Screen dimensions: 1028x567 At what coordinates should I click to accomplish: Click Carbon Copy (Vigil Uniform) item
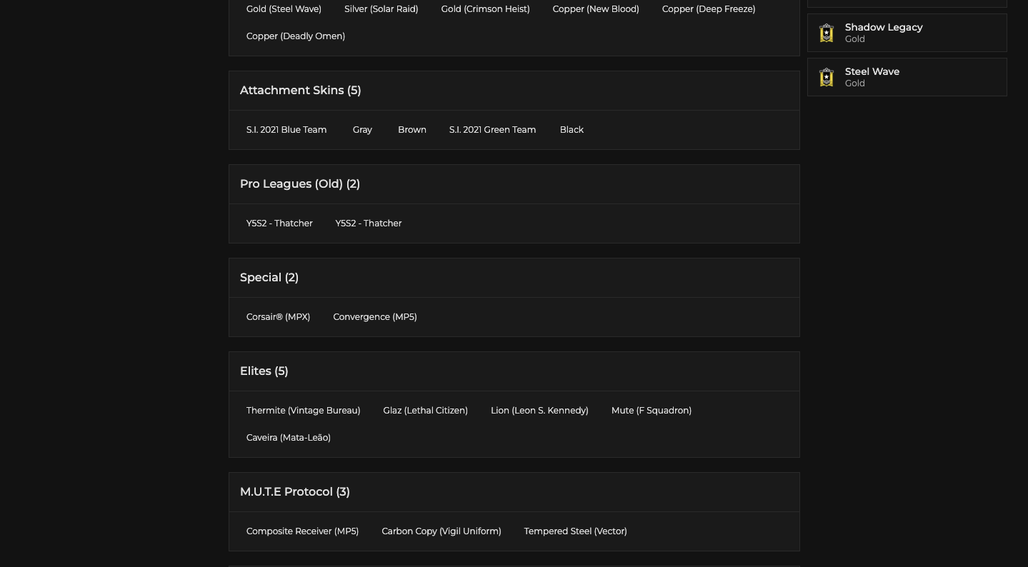[441, 531]
